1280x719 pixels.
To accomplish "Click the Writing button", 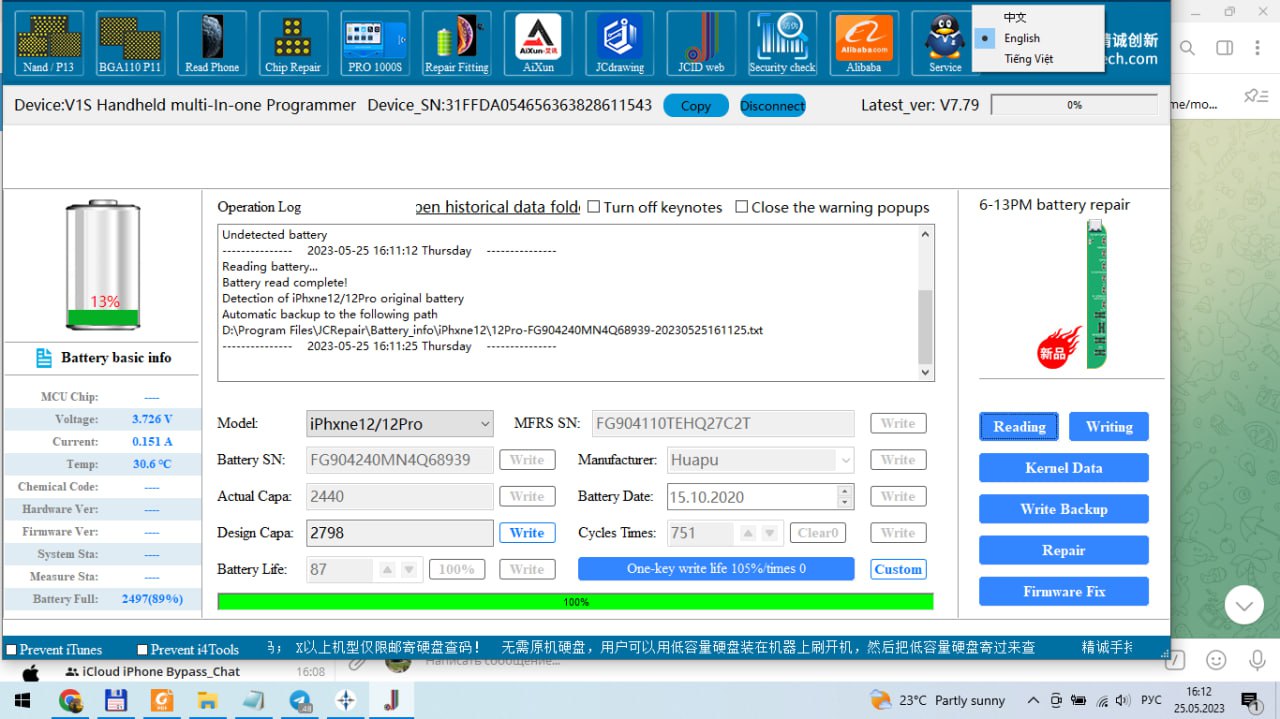I will (x=1109, y=426).
